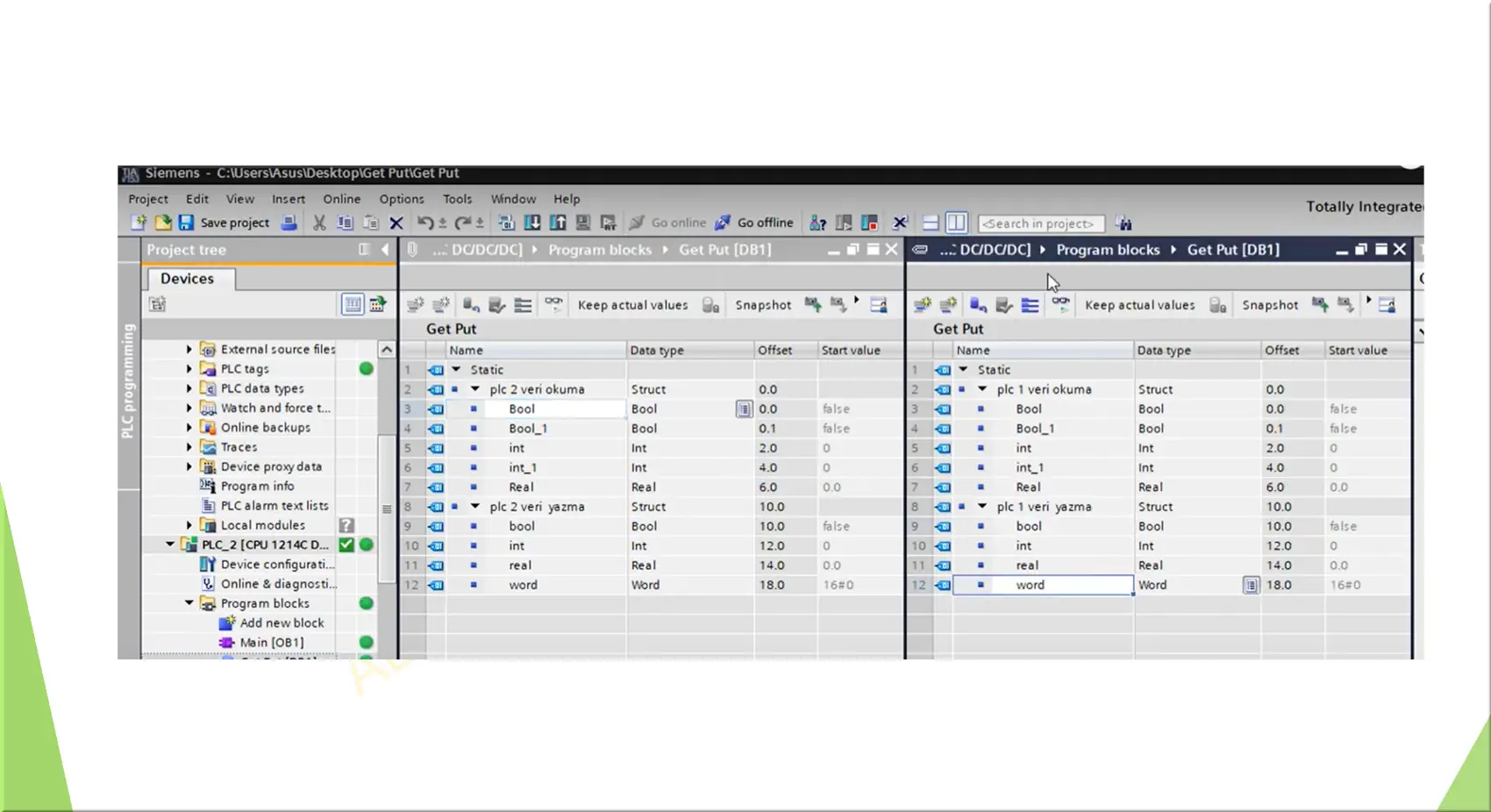Collapse the PLC_2 device node
1491x812 pixels.
[170, 545]
